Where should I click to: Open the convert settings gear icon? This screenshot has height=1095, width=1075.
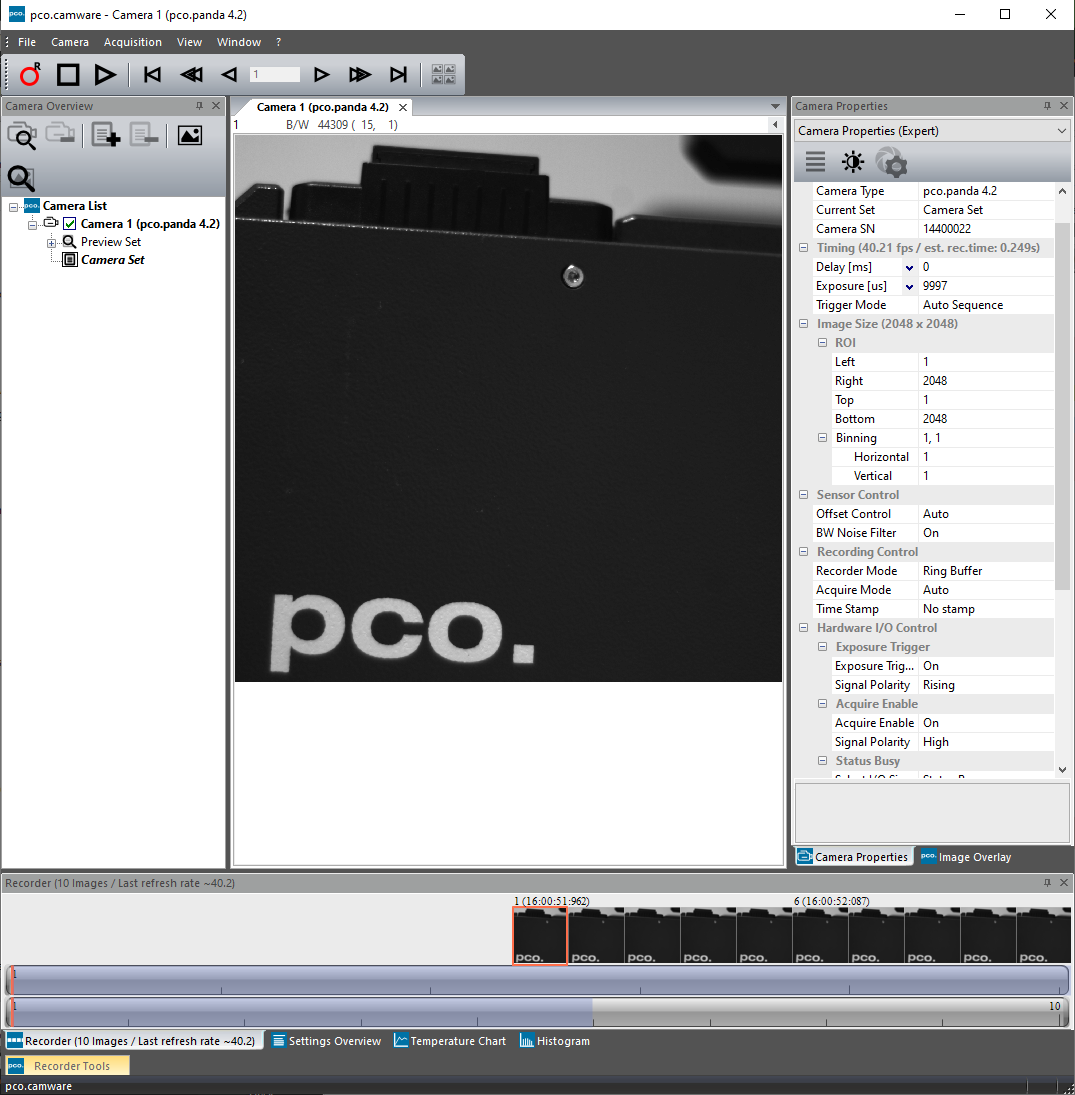(x=891, y=161)
